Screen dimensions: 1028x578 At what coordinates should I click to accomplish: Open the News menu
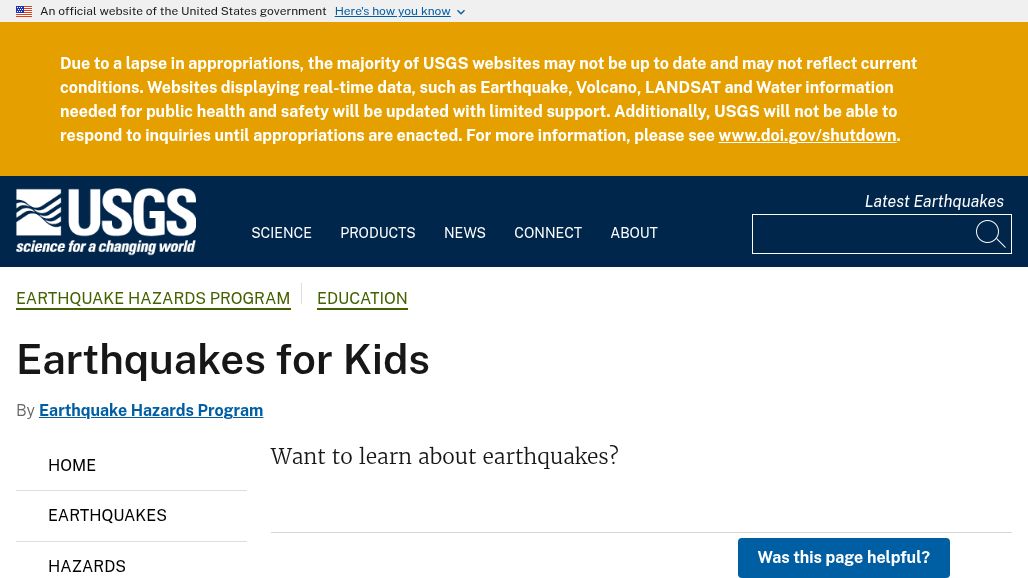point(464,233)
